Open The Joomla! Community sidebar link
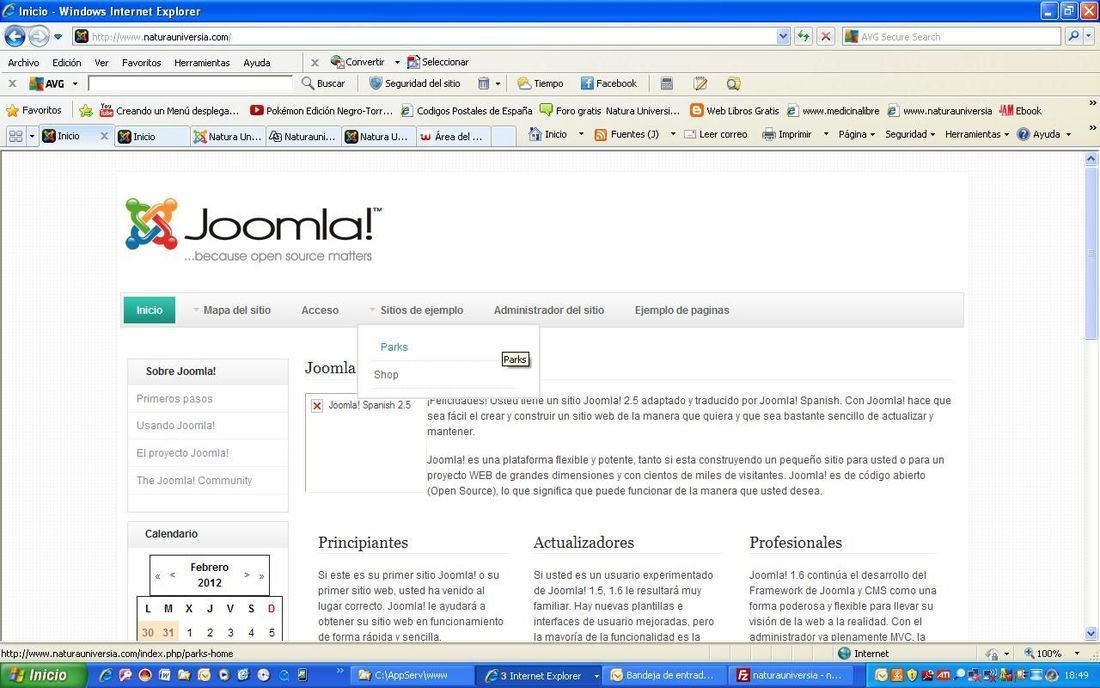Viewport: 1100px width, 688px height. coord(194,480)
